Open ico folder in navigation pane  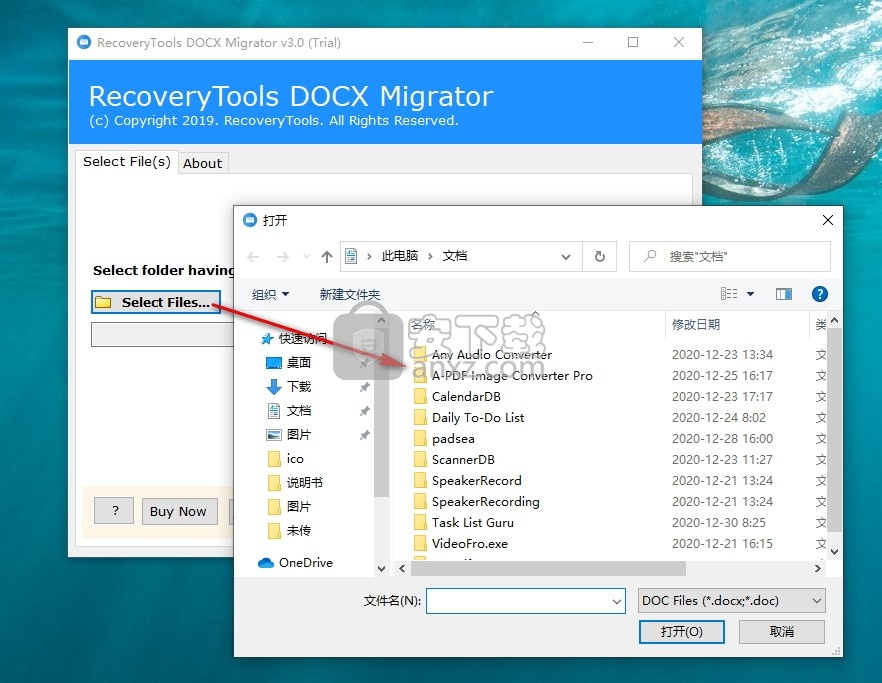[295, 459]
